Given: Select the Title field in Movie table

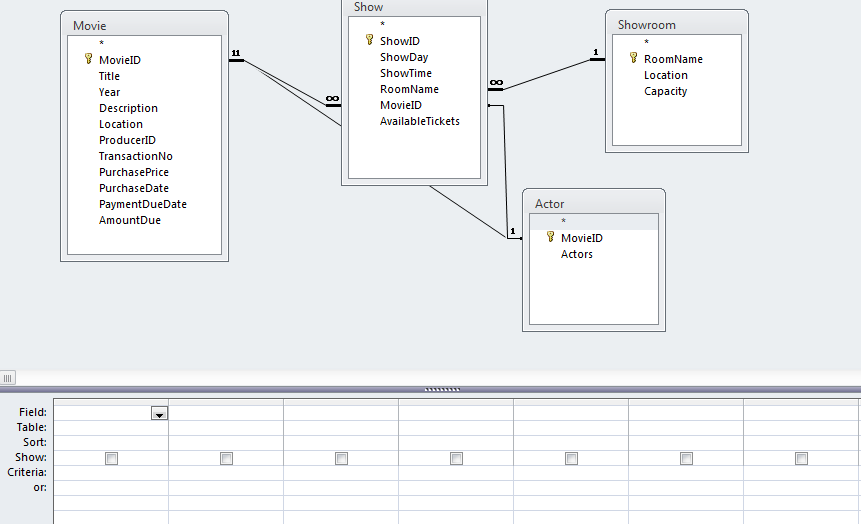Looking at the screenshot, I should click(109, 76).
